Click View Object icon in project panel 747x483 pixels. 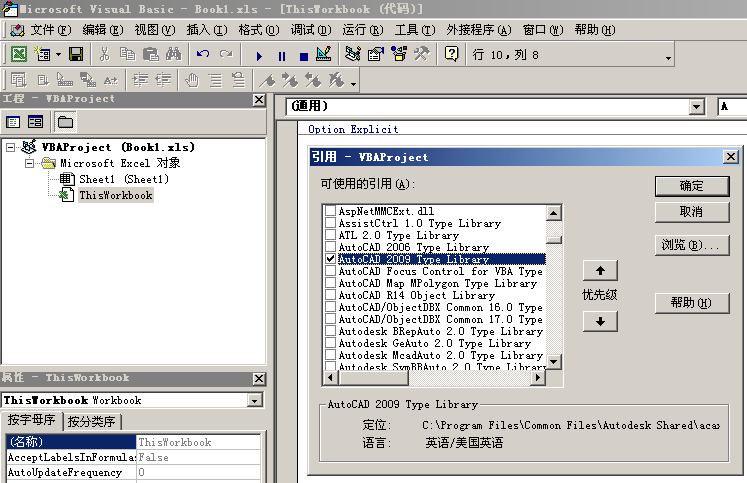point(35,122)
